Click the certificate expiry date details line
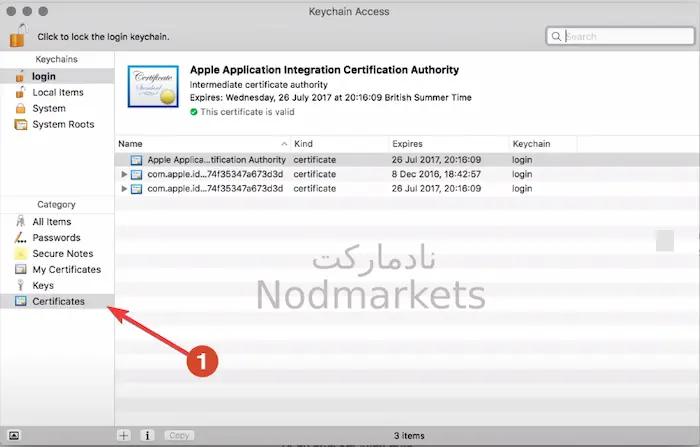The height and width of the screenshot is (447, 700). [x=330, y=97]
